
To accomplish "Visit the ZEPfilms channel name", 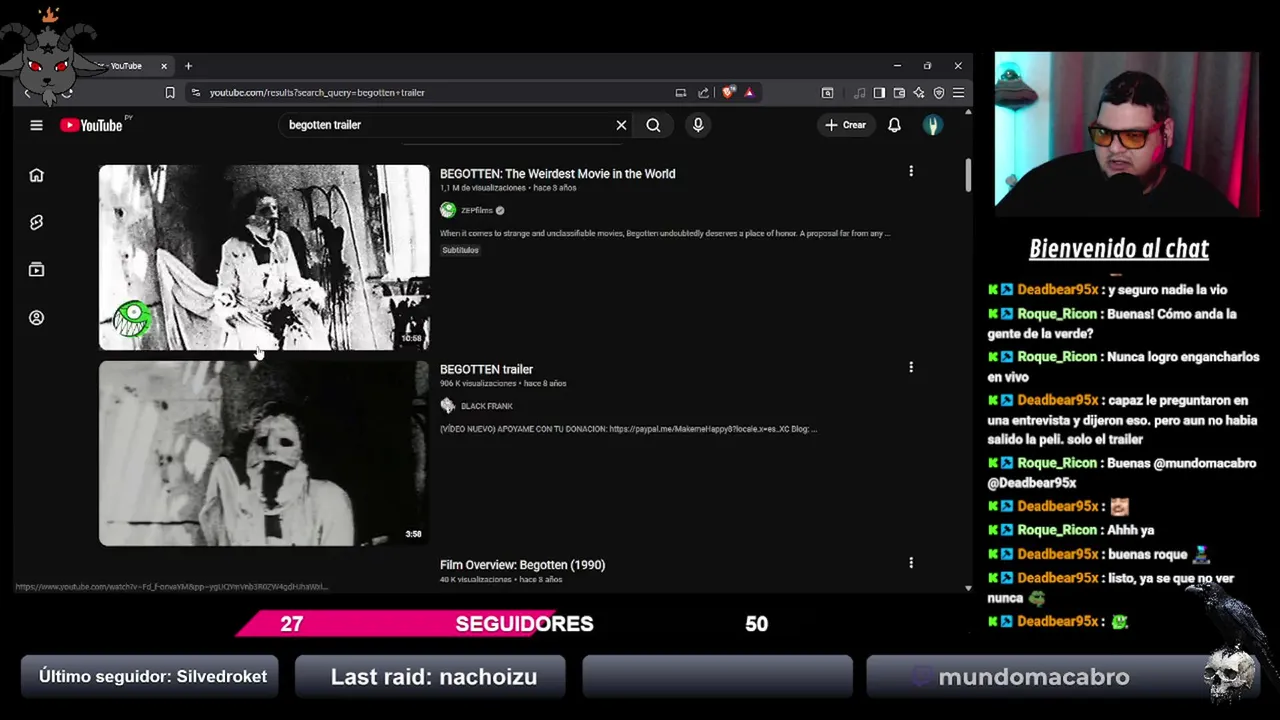I will [477, 211].
